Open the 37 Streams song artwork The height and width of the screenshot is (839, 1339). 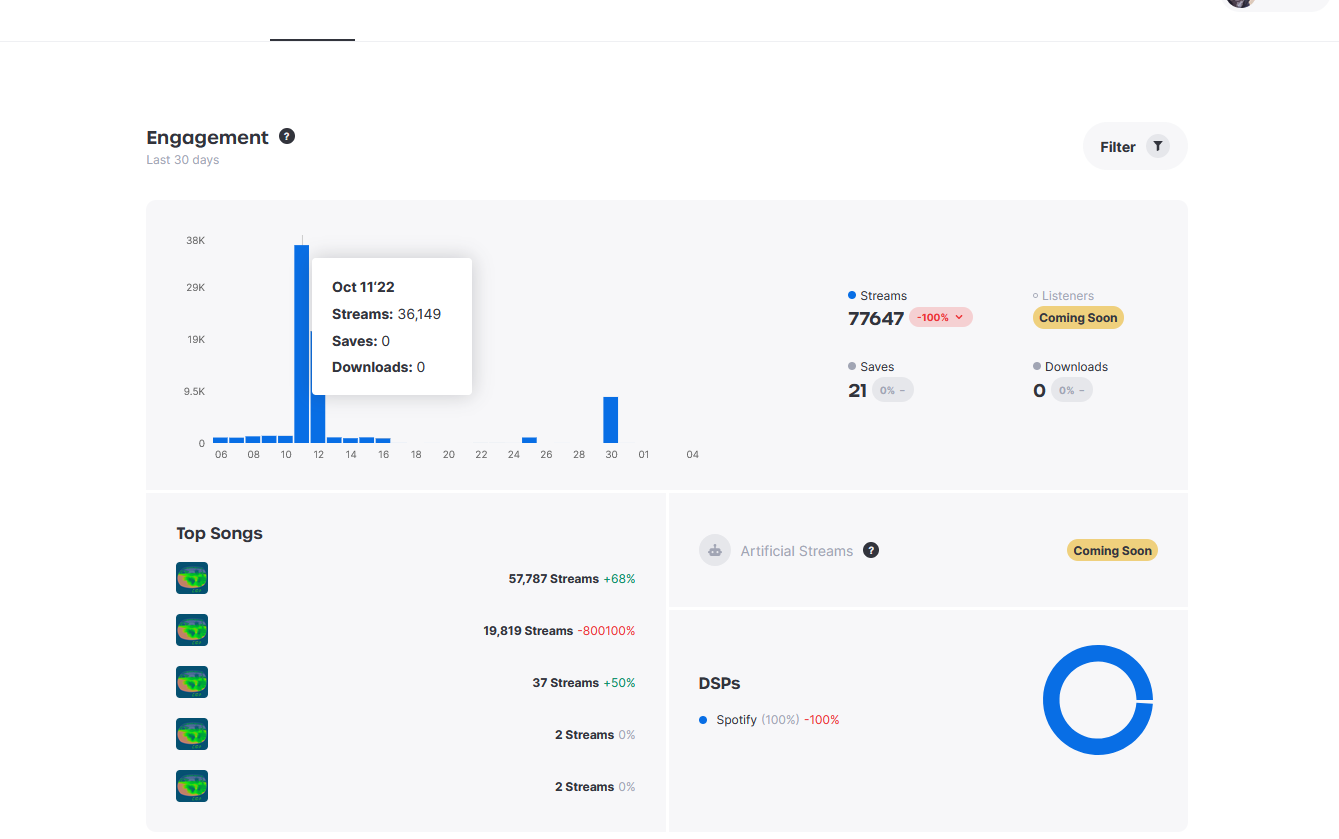[192, 682]
